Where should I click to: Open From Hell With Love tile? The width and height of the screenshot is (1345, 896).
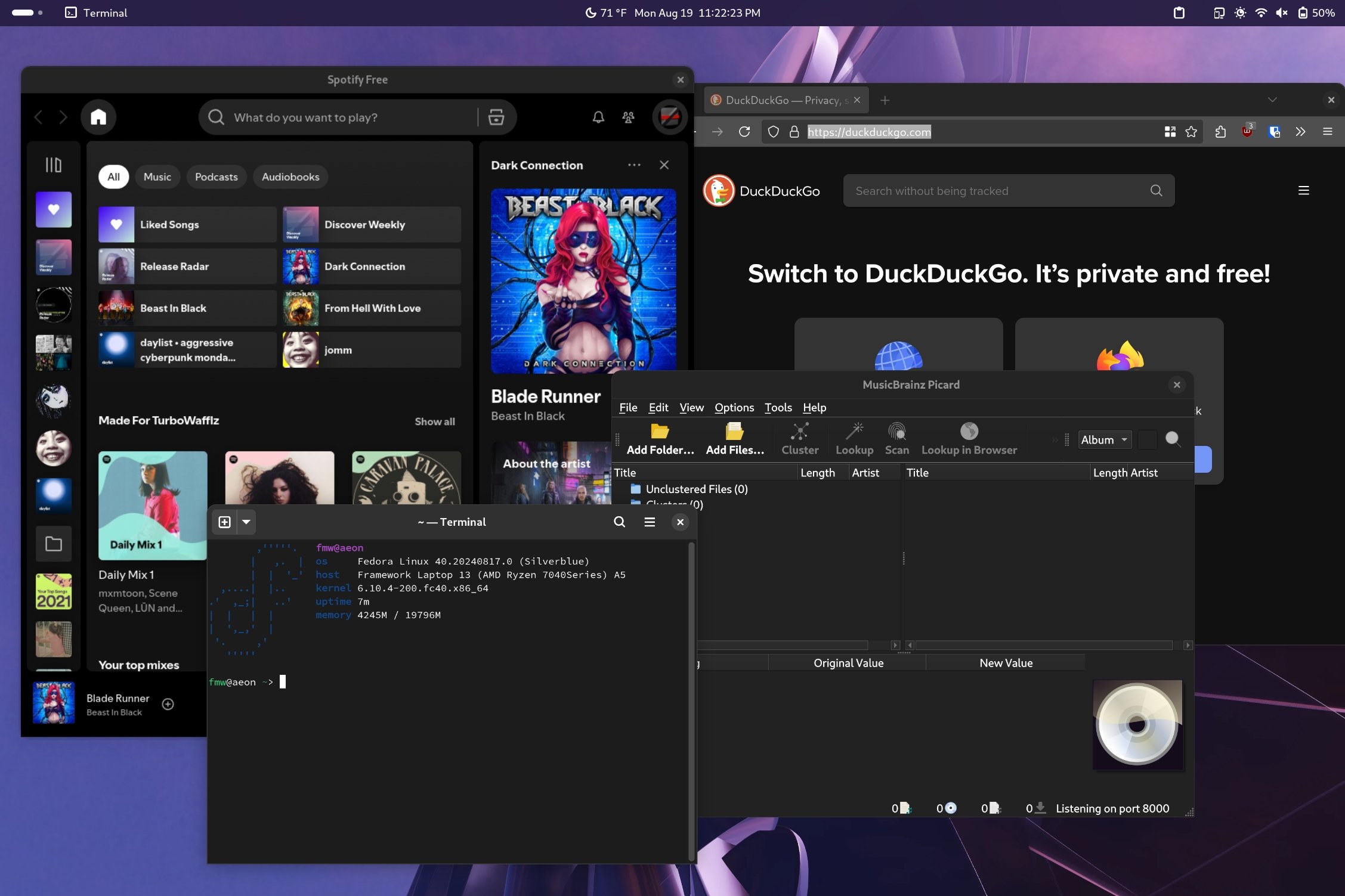(372, 308)
